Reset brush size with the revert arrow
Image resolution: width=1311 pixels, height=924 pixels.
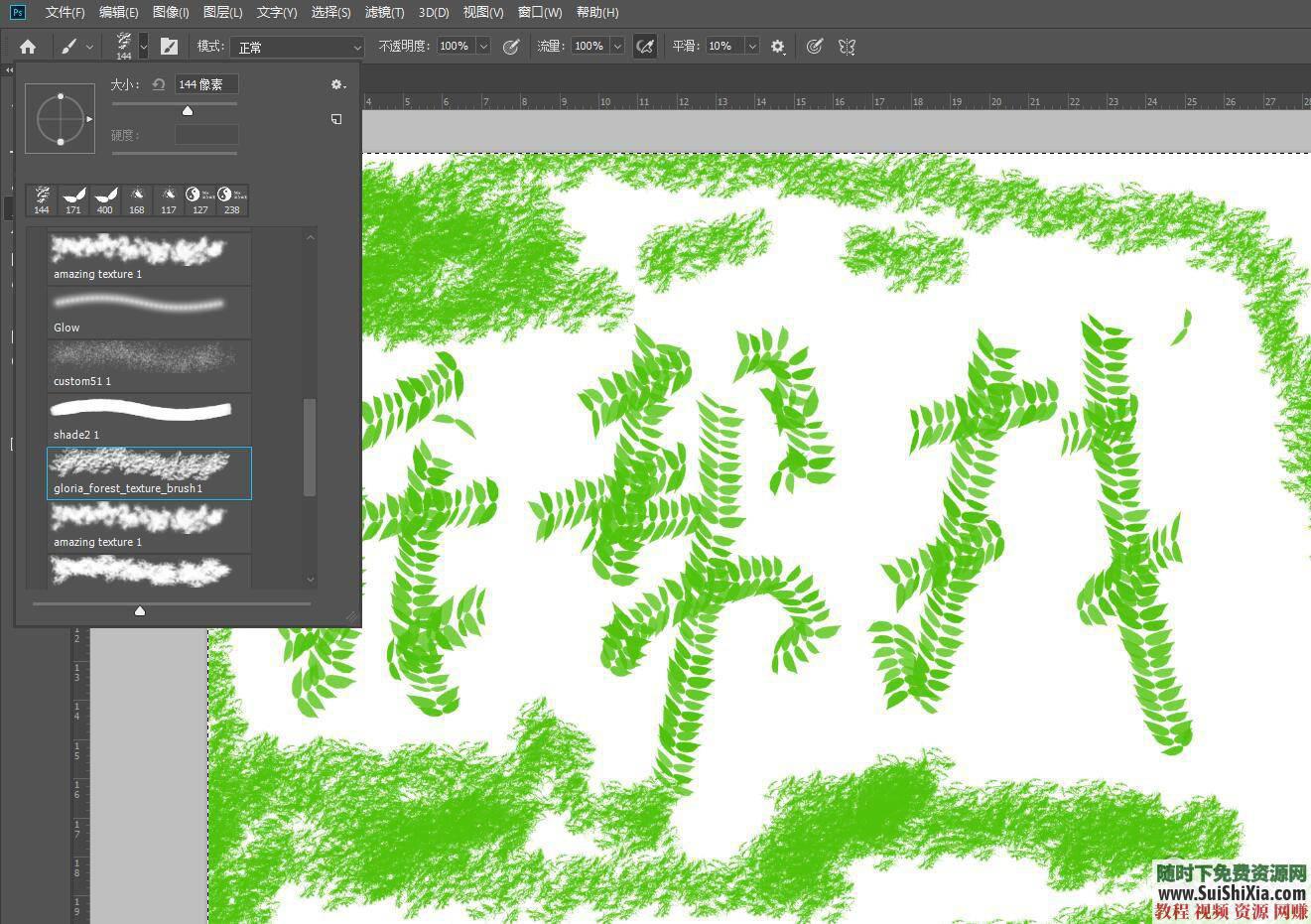[158, 85]
